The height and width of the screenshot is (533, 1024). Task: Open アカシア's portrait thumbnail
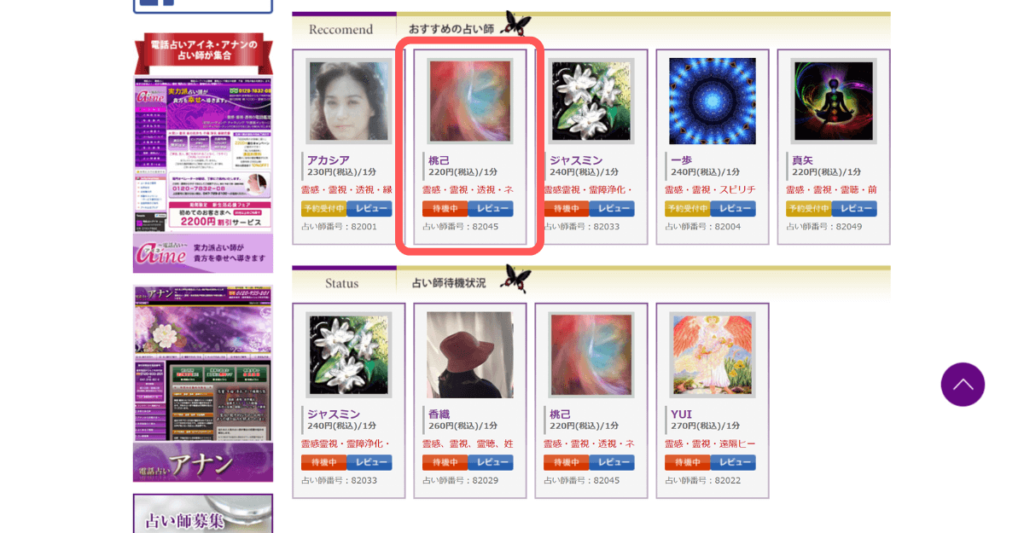(x=349, y=101)
